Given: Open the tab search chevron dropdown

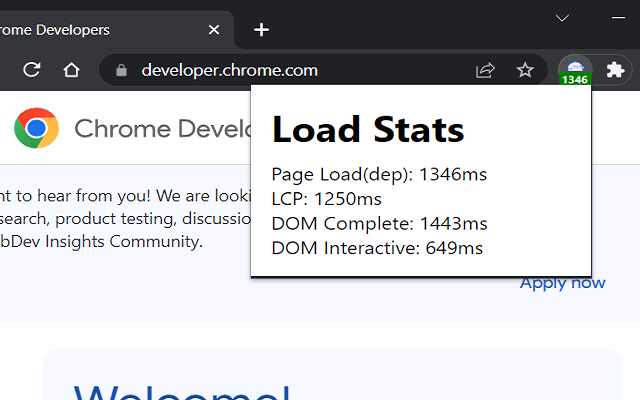Looking at the screenshot, I should point(562,18).
